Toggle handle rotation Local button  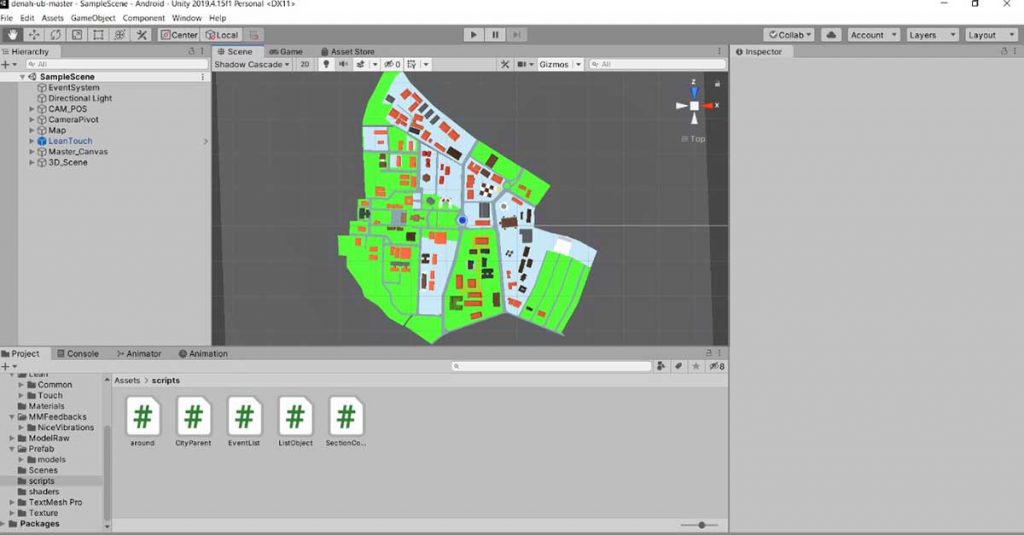pos(222,35)
